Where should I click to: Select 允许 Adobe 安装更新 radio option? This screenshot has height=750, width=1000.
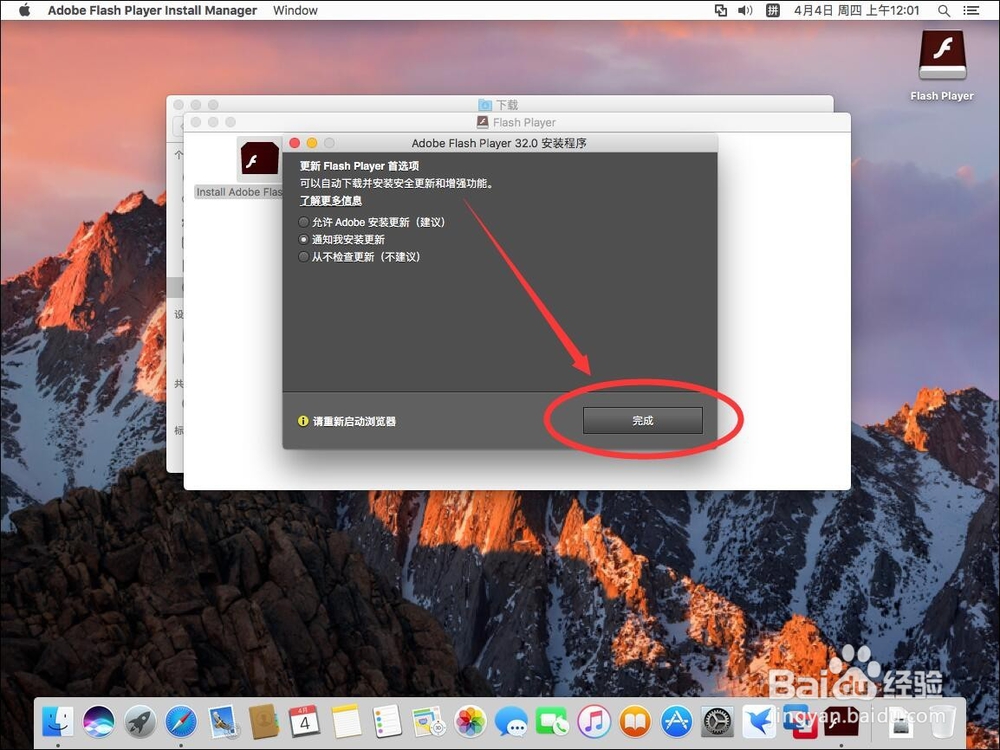(304, 222)
